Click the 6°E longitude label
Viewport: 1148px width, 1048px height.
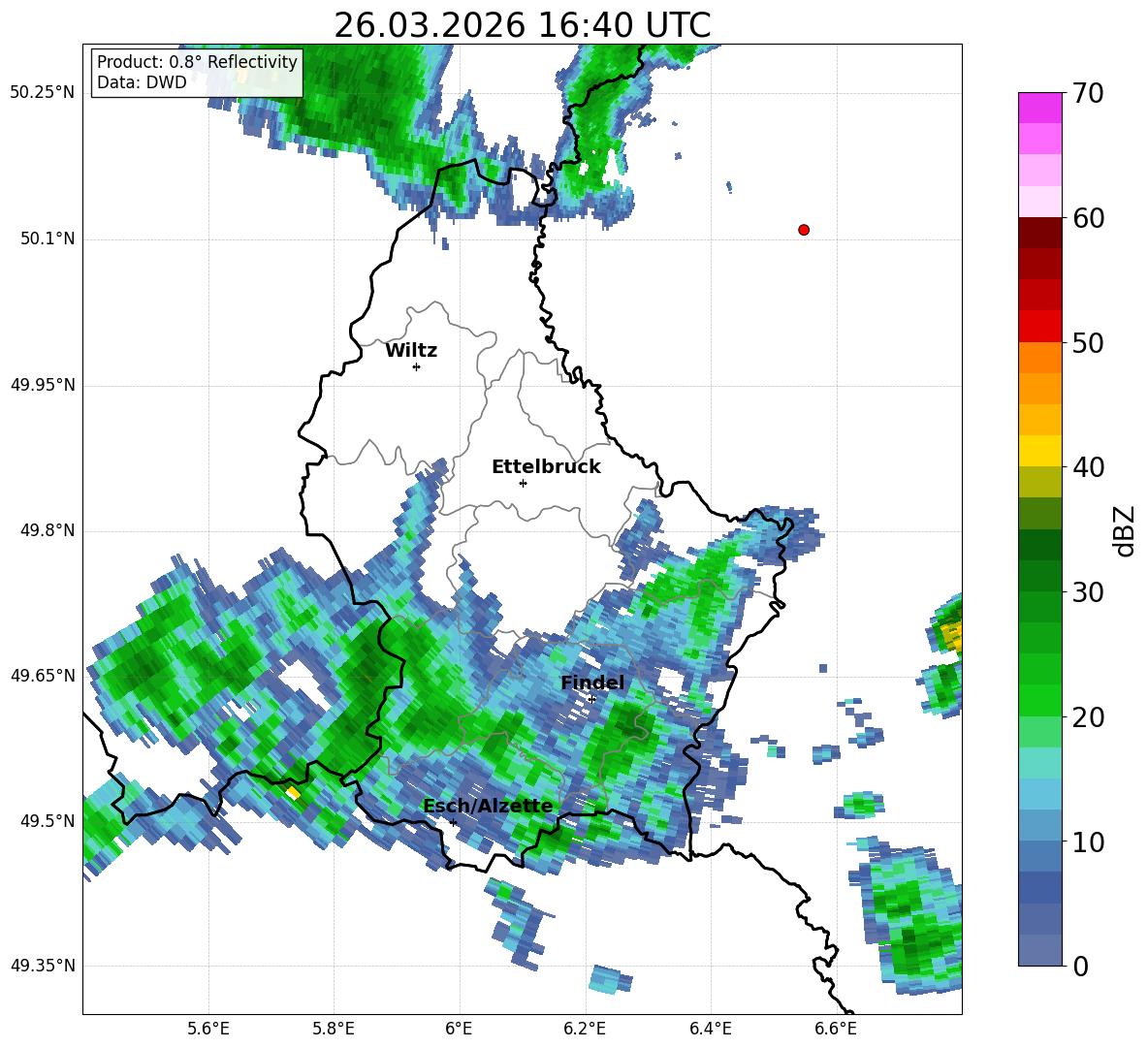point(459,1030)
